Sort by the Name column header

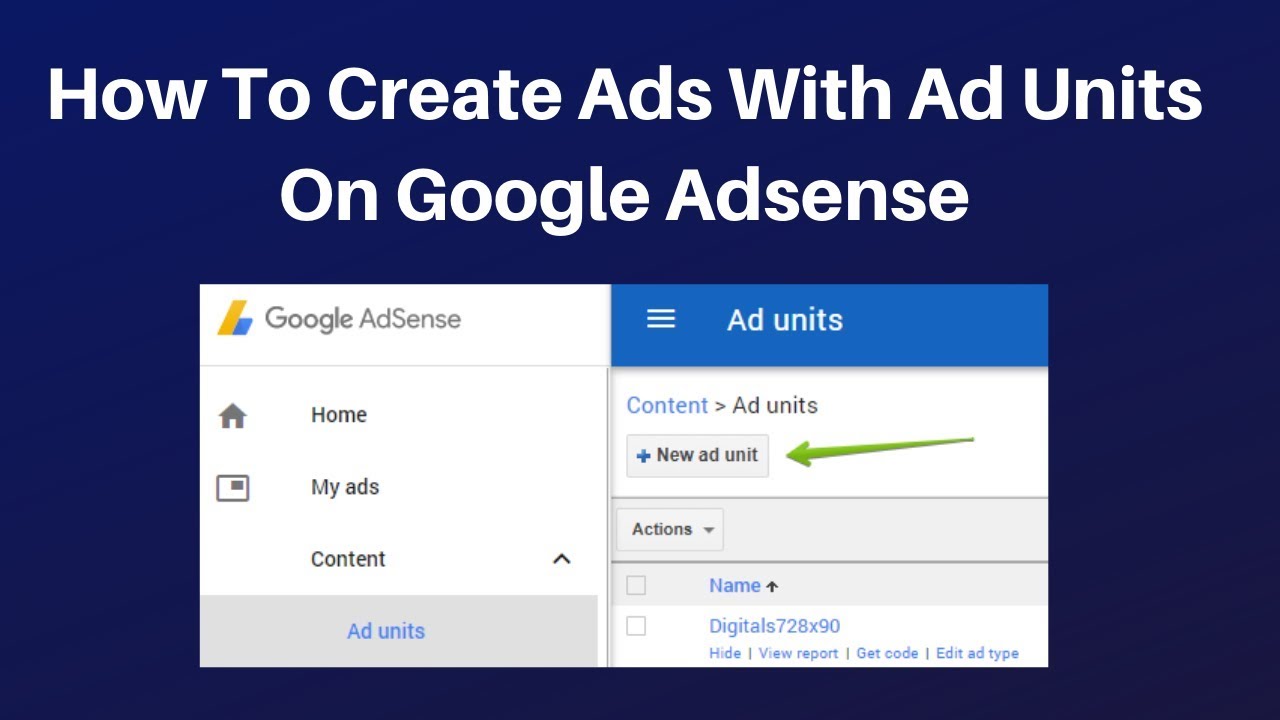pos(743,585)
